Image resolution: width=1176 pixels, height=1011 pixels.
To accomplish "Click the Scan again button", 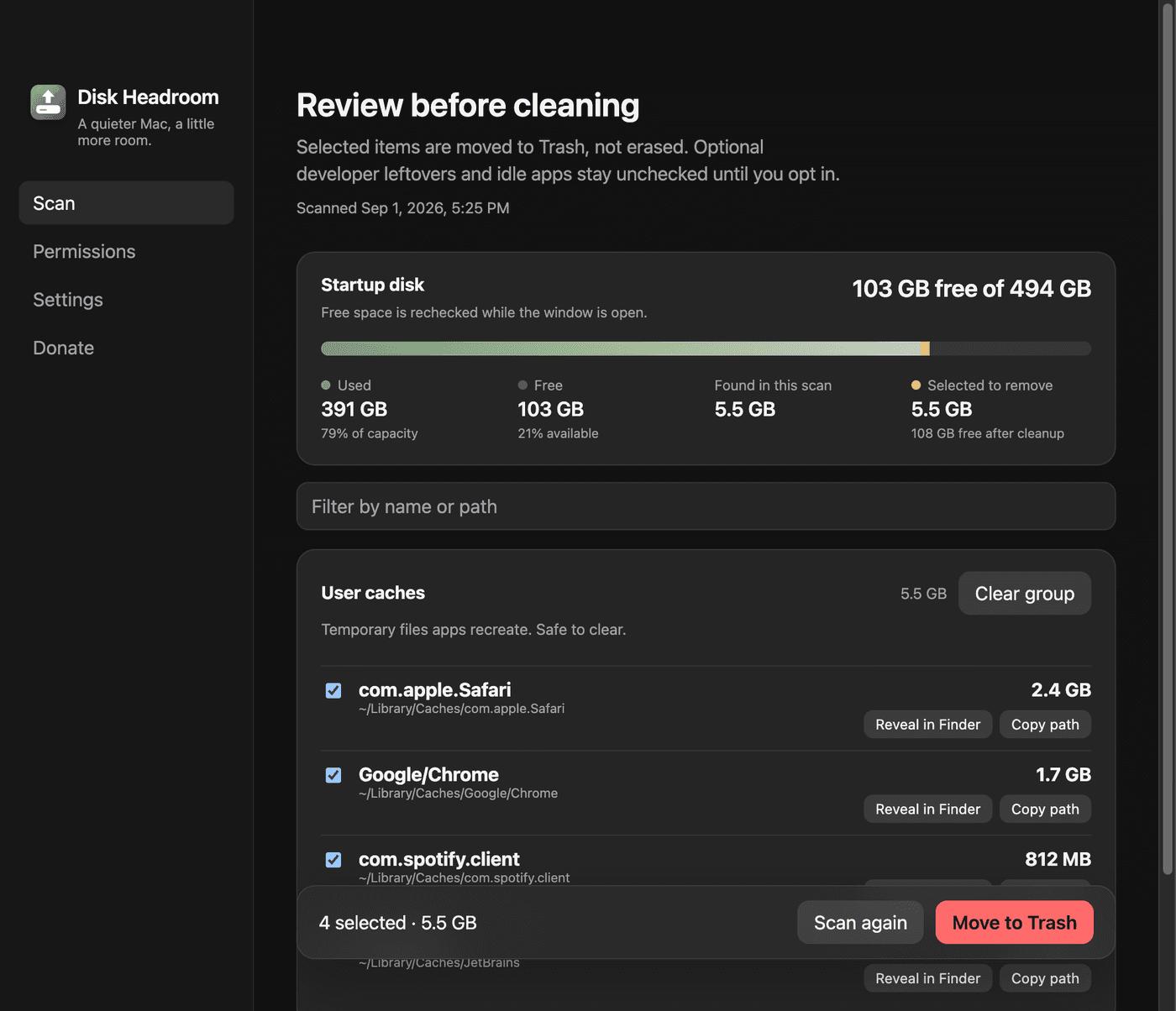I will point(860,923).
